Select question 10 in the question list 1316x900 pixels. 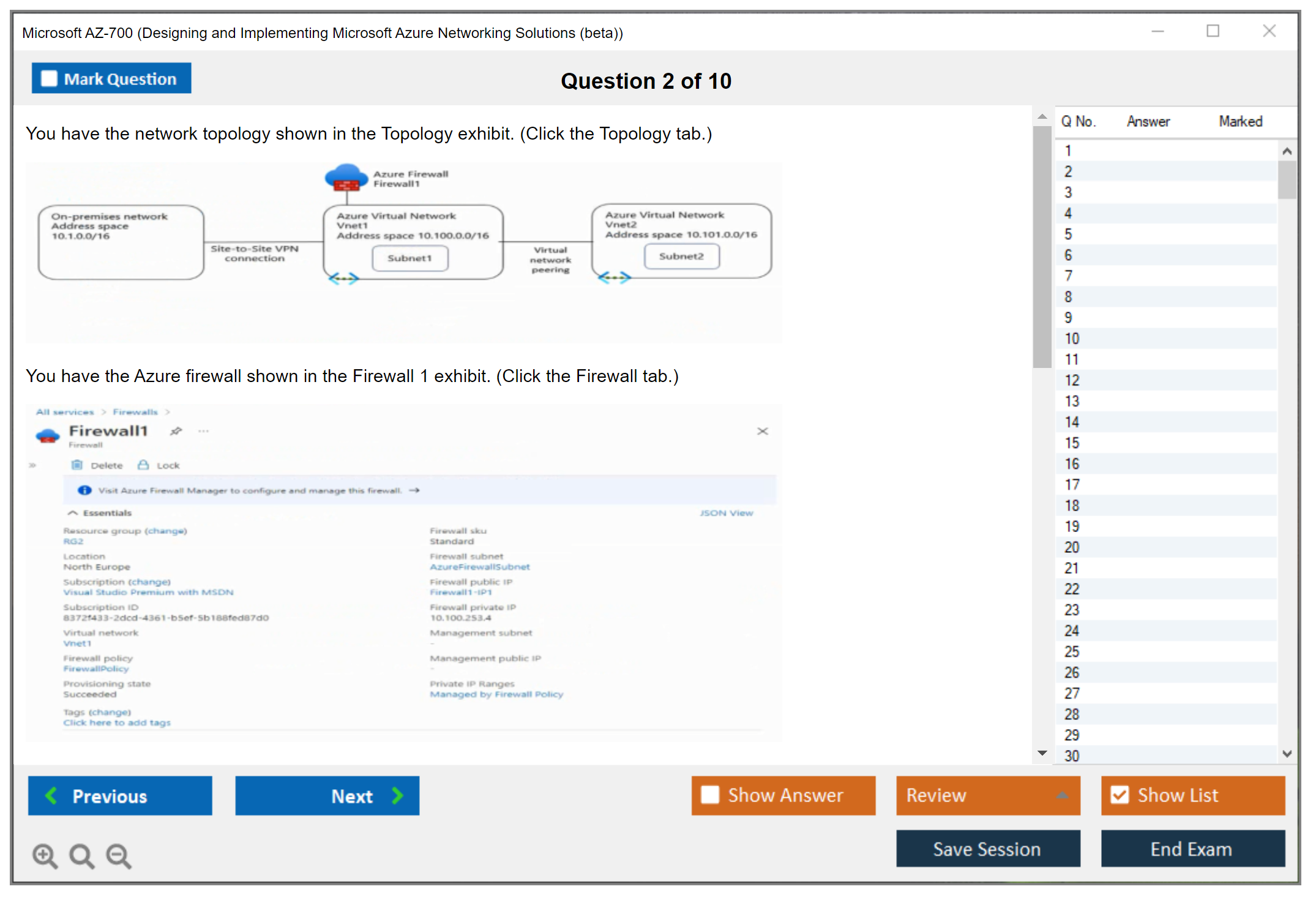tap(1072, 339)
